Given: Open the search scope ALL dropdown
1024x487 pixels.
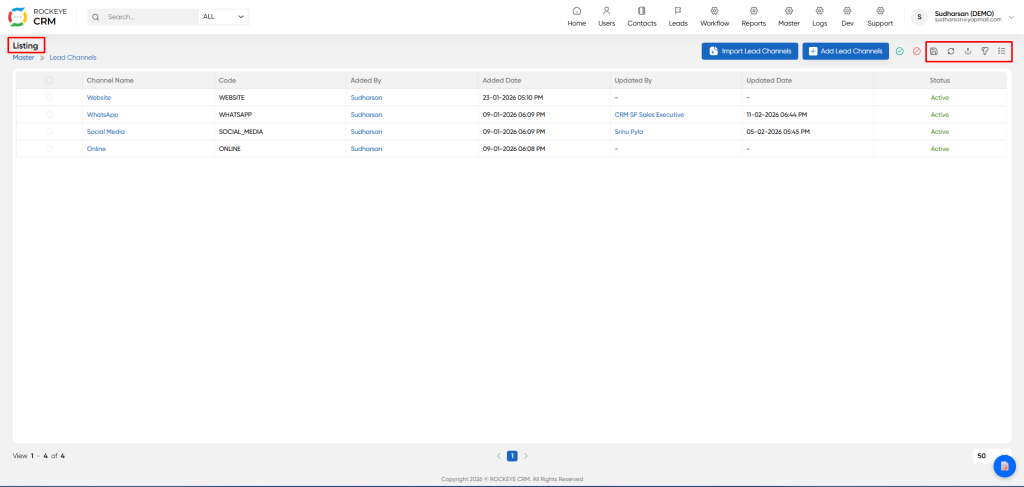Looking at the screenshot, I should coord(223,17).
